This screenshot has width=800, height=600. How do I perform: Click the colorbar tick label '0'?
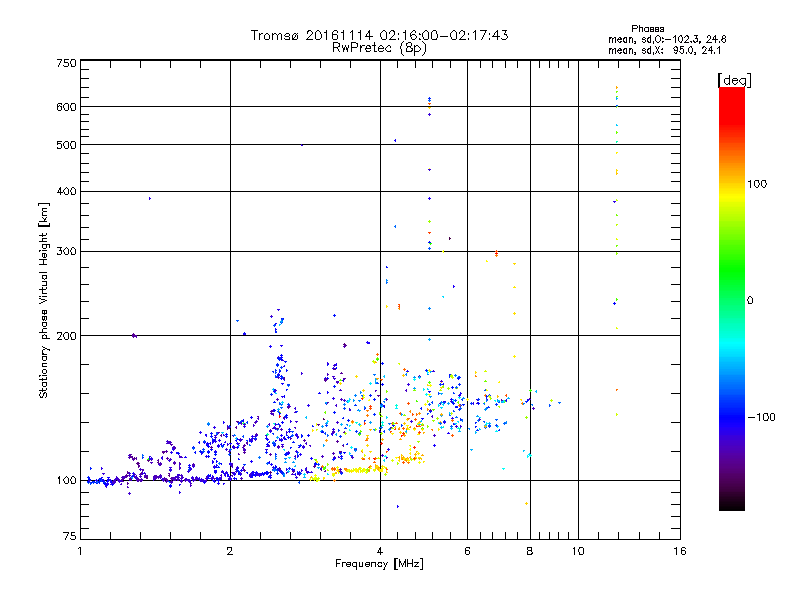(x=750, y=300)
